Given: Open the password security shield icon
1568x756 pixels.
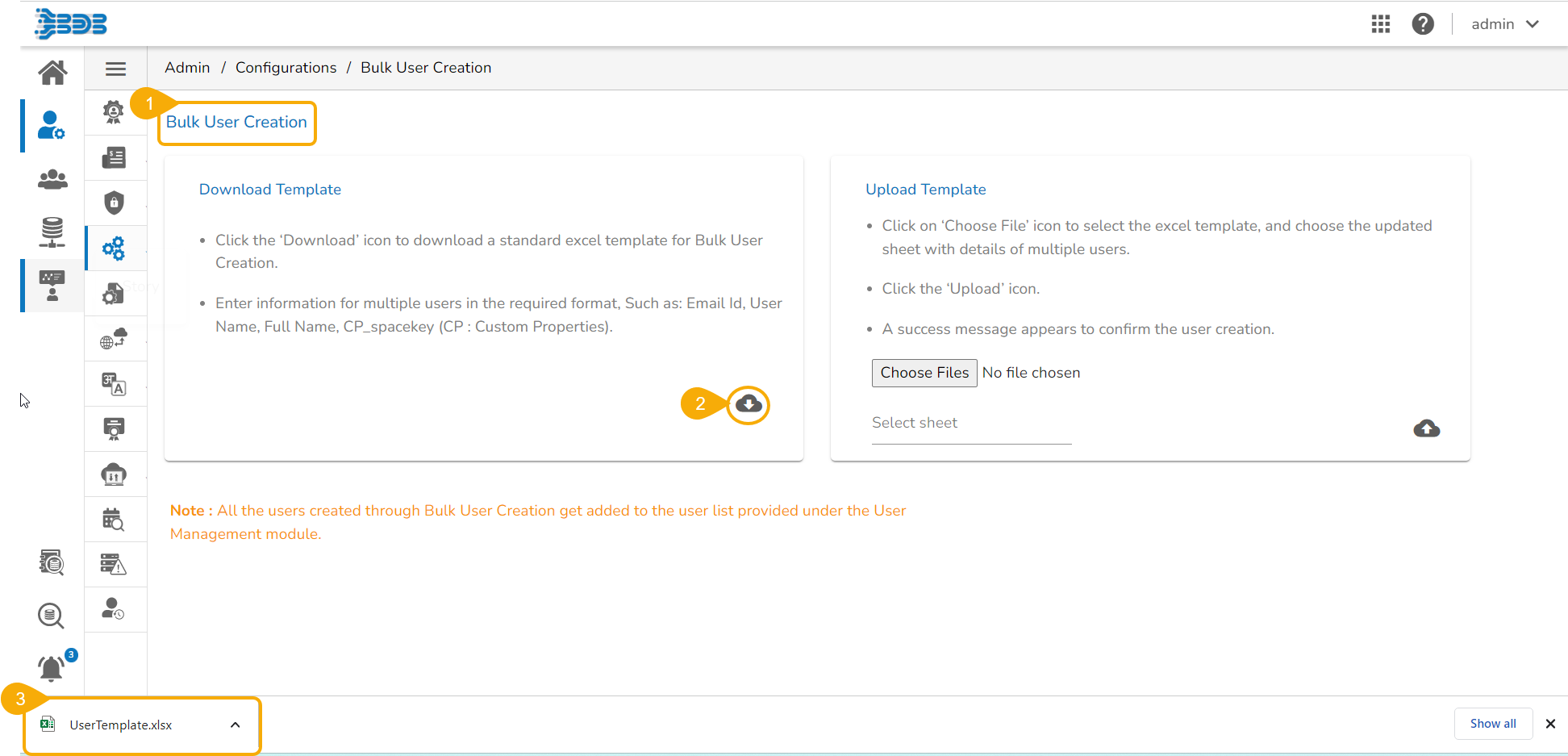Looking at the screenshot, I should (114, 202).
